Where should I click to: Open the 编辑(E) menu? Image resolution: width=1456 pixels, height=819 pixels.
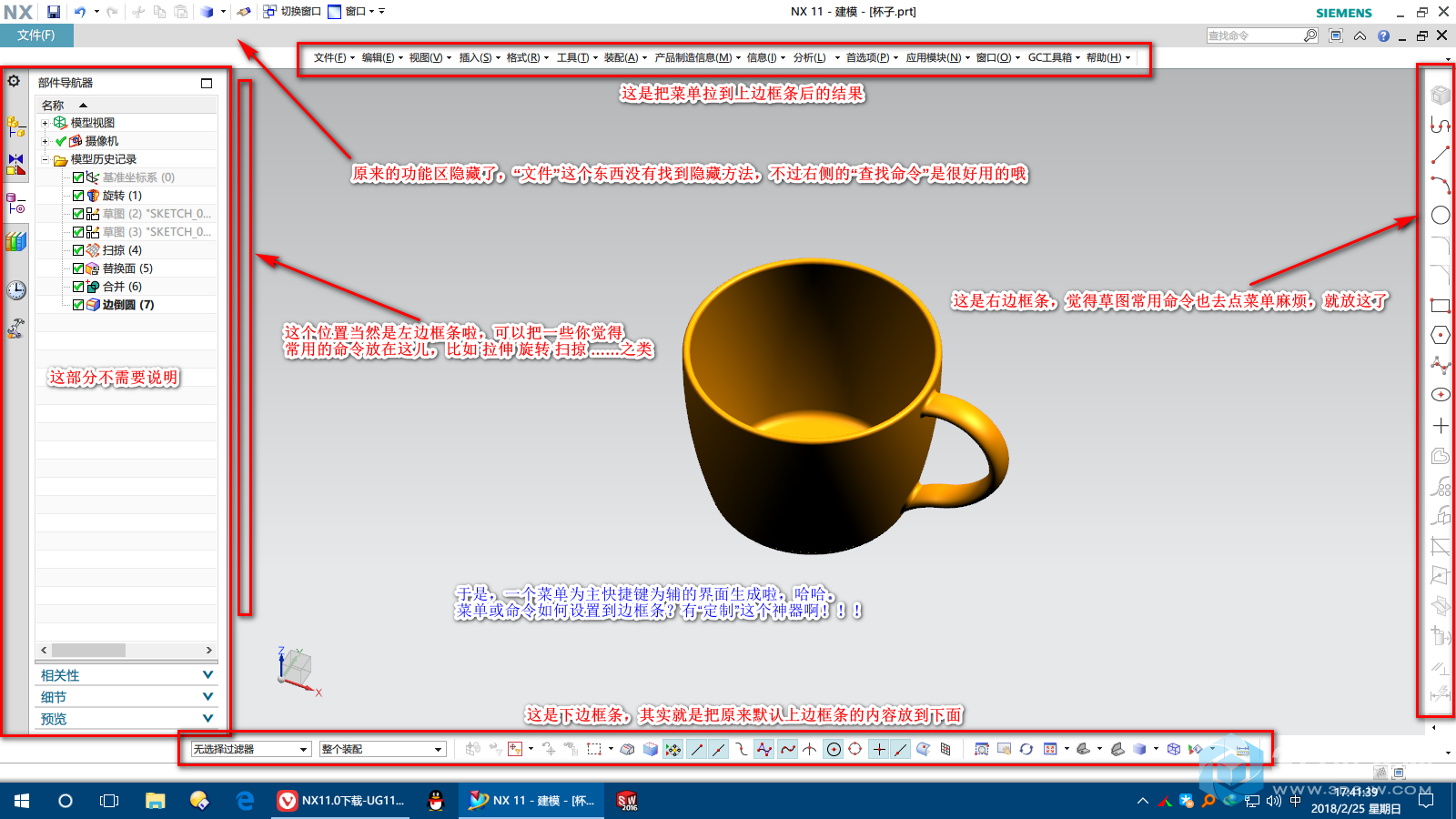381,57
